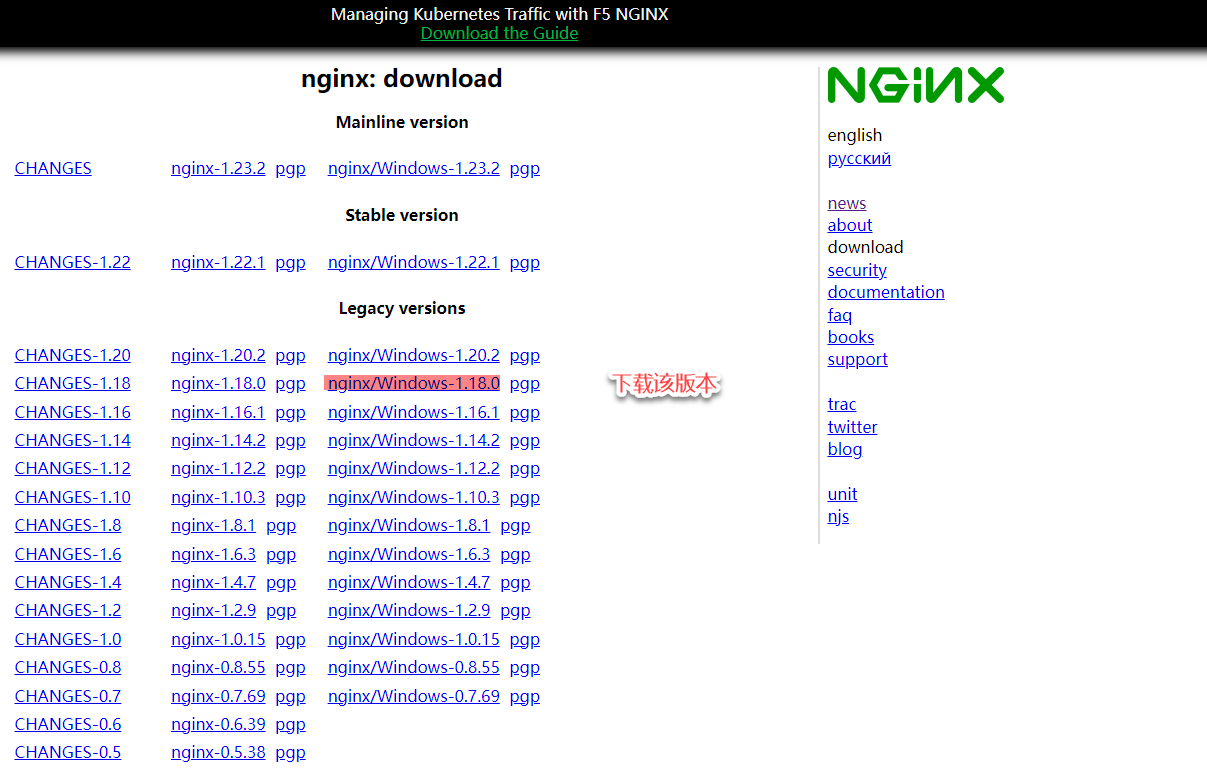Open the trac link
This screenshot has width=1207, height=780.
[x=842, y=404]
